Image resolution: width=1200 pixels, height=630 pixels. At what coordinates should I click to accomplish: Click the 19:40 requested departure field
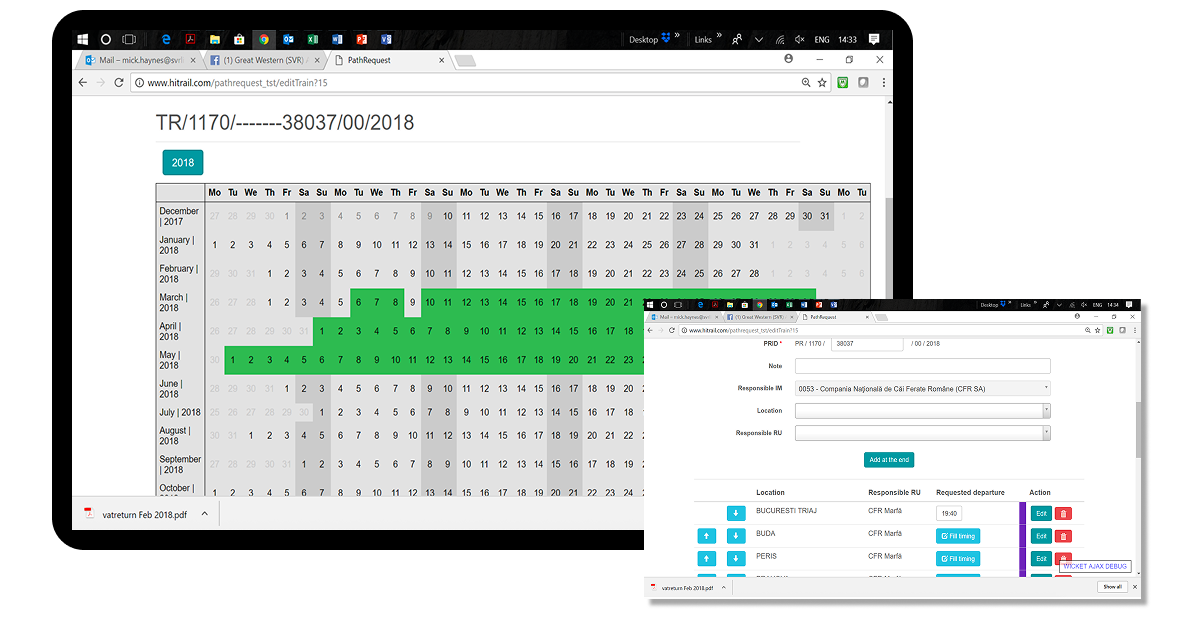tap(949, 513)
